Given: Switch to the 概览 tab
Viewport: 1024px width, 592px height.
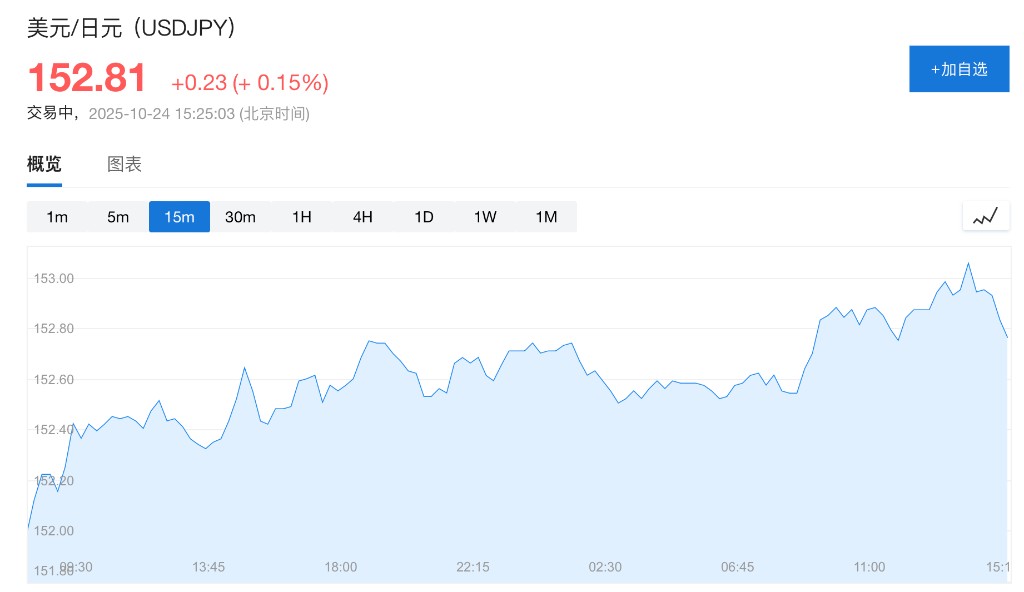Looking at the screenshot, I should click(x=44, y=165).
